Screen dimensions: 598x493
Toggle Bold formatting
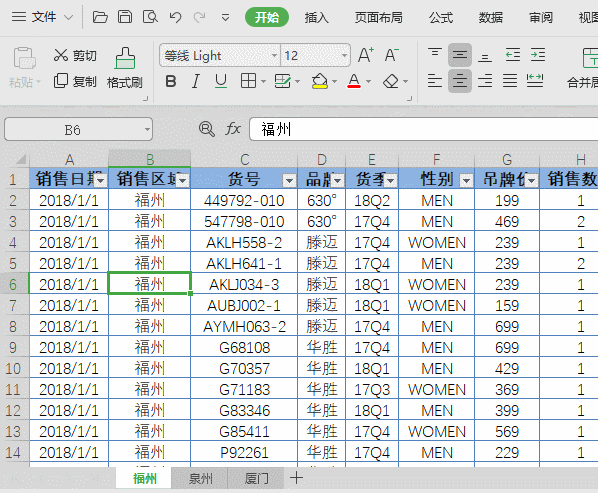pos(171,81)
